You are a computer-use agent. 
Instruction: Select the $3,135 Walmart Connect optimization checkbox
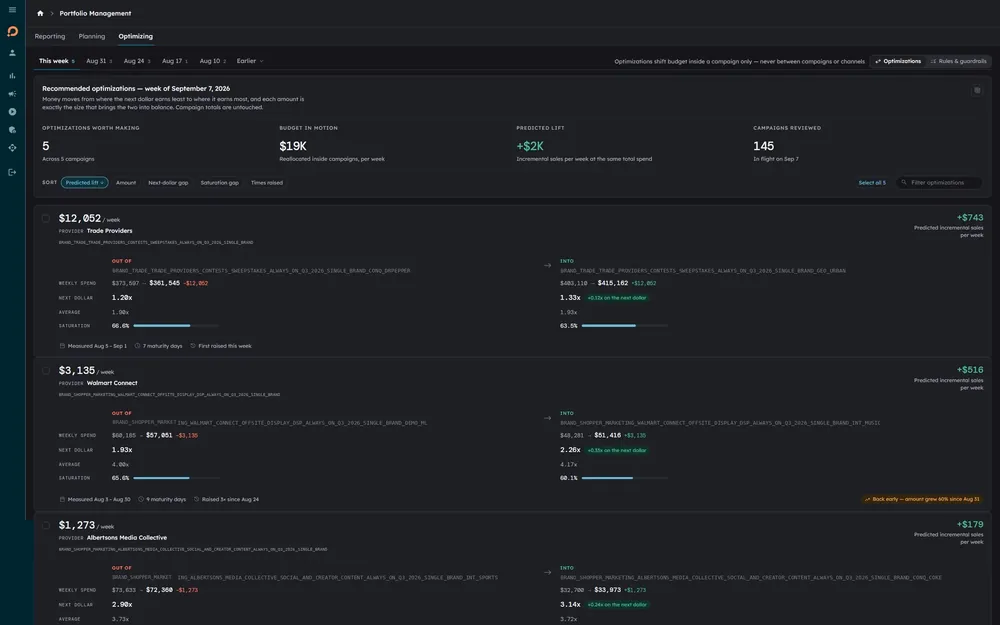[x=46, y=371]
